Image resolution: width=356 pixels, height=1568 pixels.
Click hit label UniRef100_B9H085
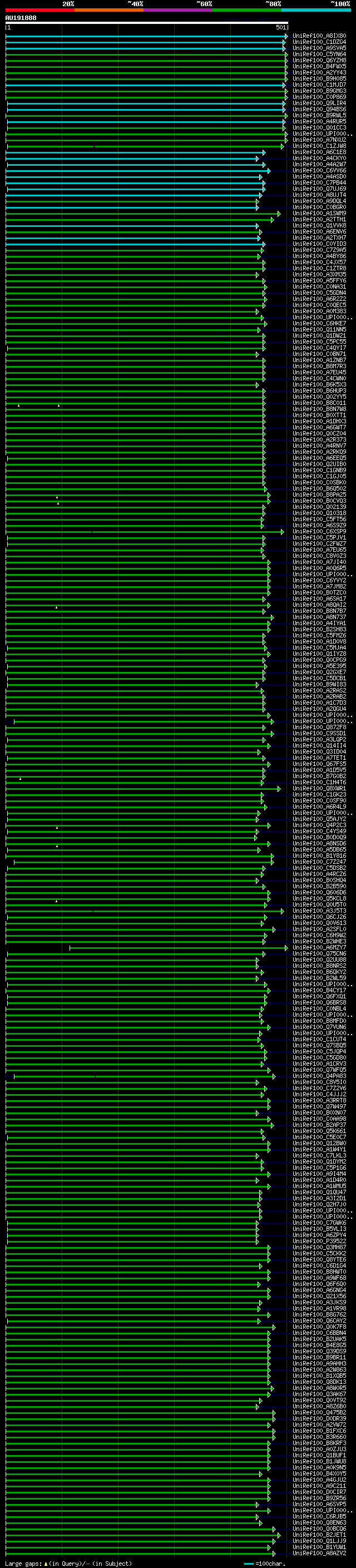[319, 78]
